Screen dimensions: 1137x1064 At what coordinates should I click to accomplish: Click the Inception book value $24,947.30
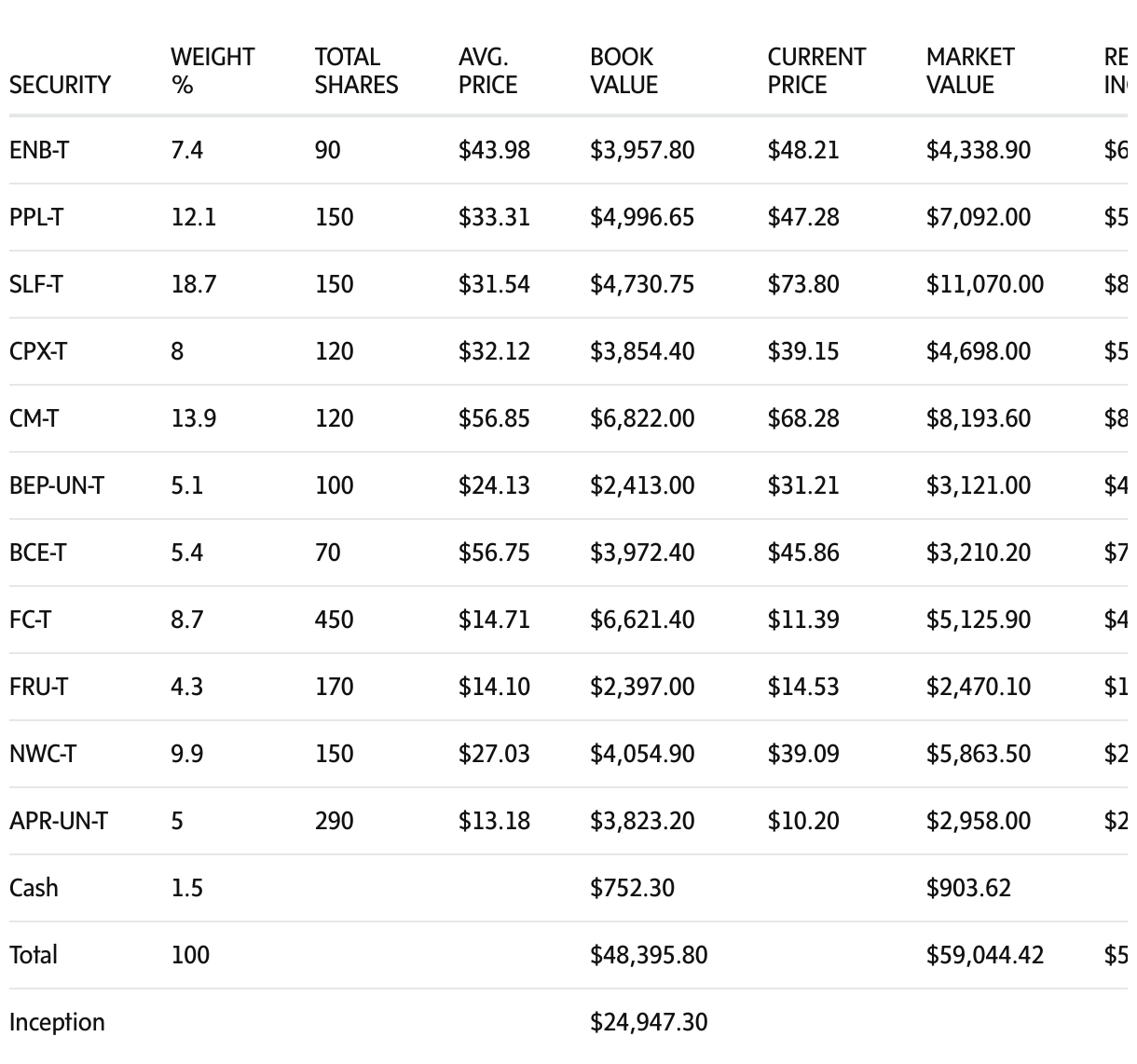click(x=649, y=1022)
